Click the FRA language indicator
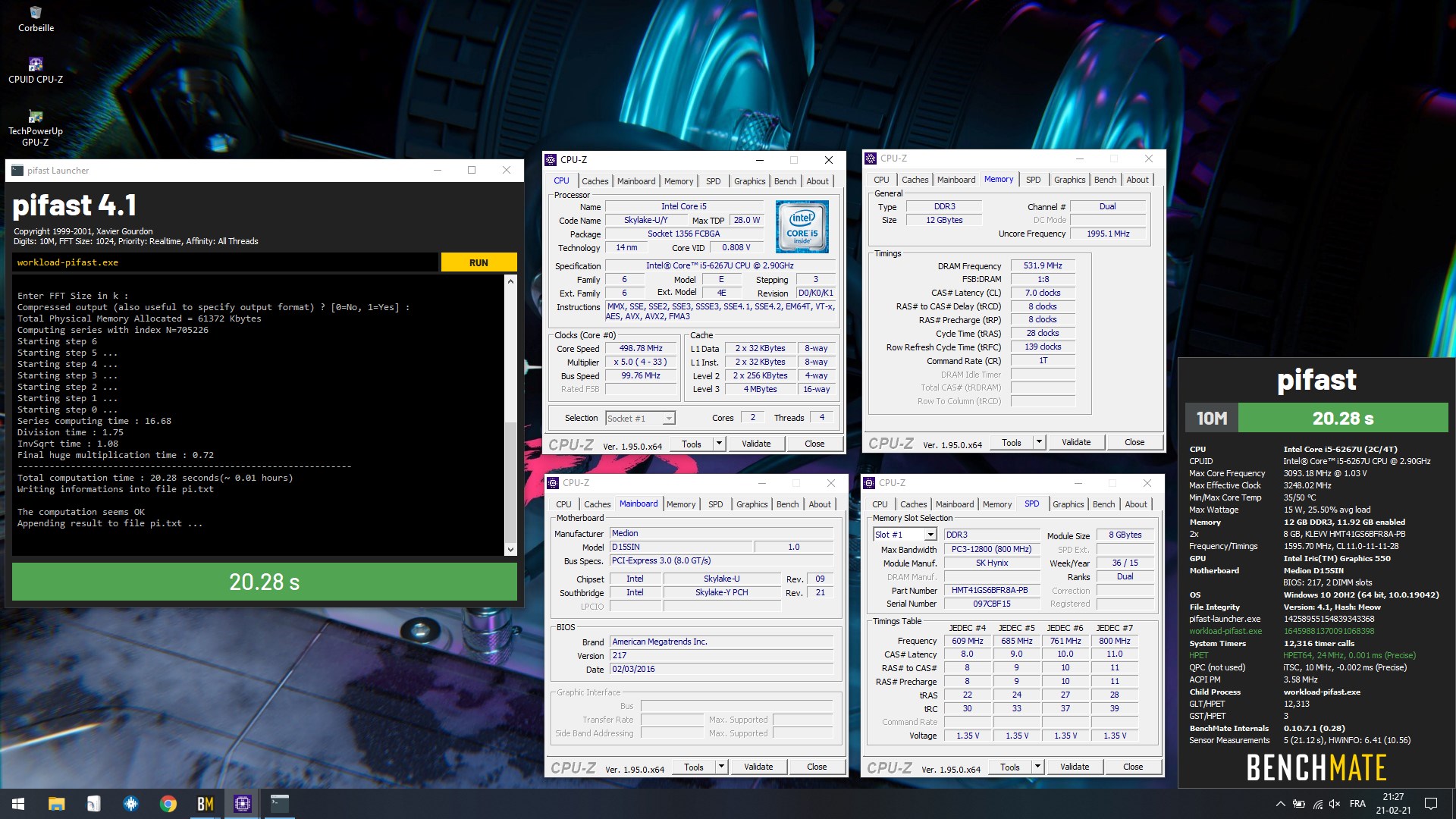This screenshot has width=1456, height=819. pyautogui.click(x=1358, y=804)
